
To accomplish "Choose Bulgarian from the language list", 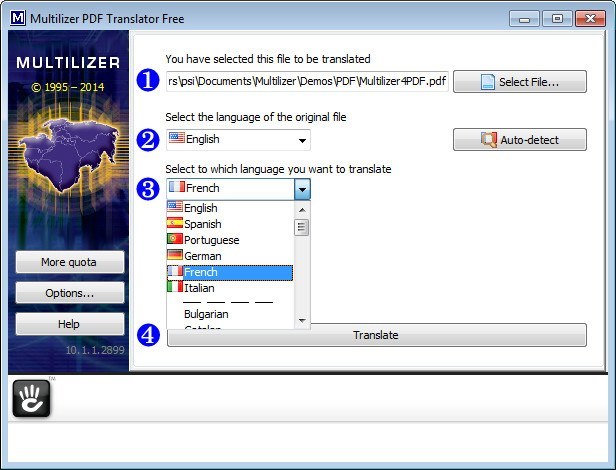I will [x=230, y=314].
